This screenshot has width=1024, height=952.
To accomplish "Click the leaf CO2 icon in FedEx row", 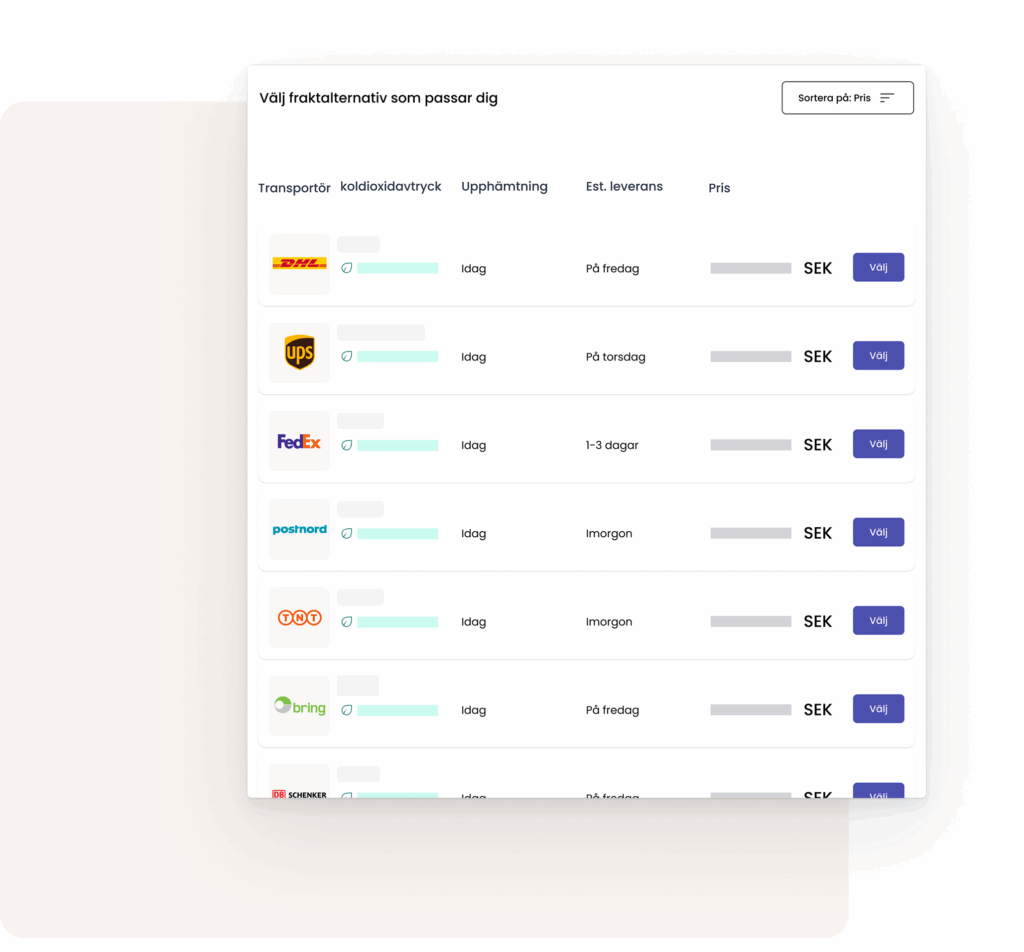I will tap(347, 445).
